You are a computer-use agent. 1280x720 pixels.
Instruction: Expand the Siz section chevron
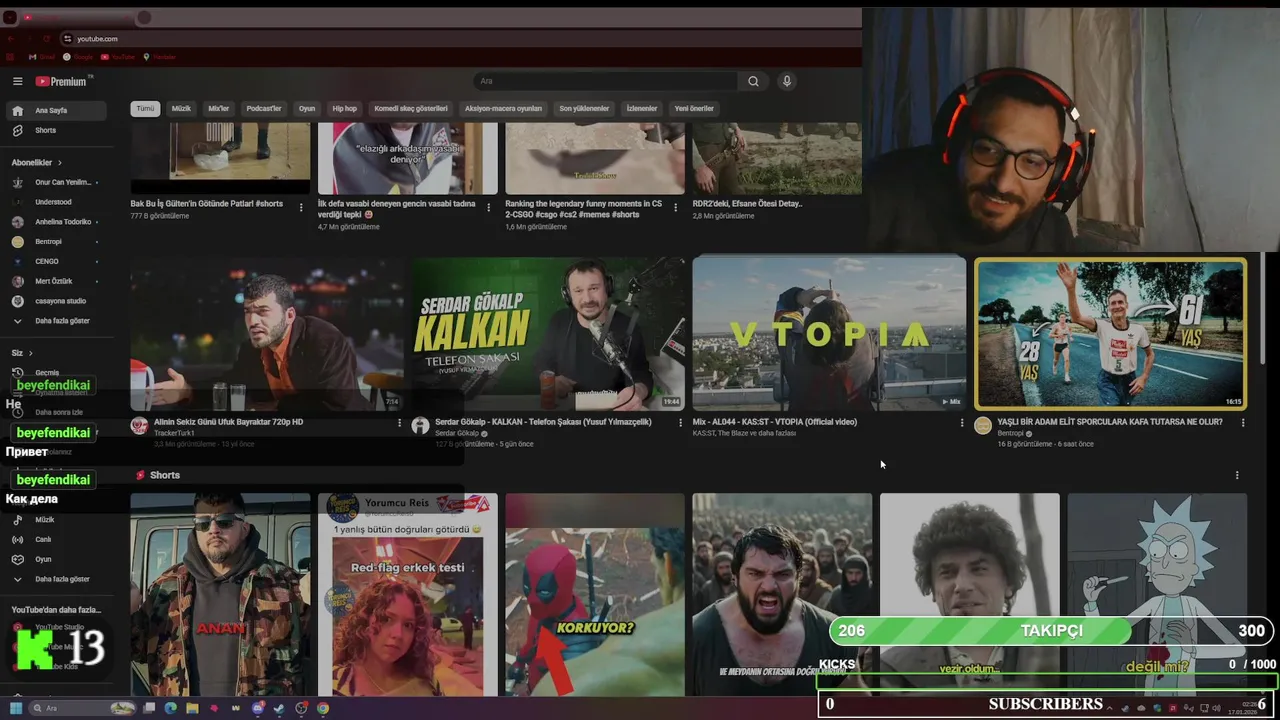point(30,353)
